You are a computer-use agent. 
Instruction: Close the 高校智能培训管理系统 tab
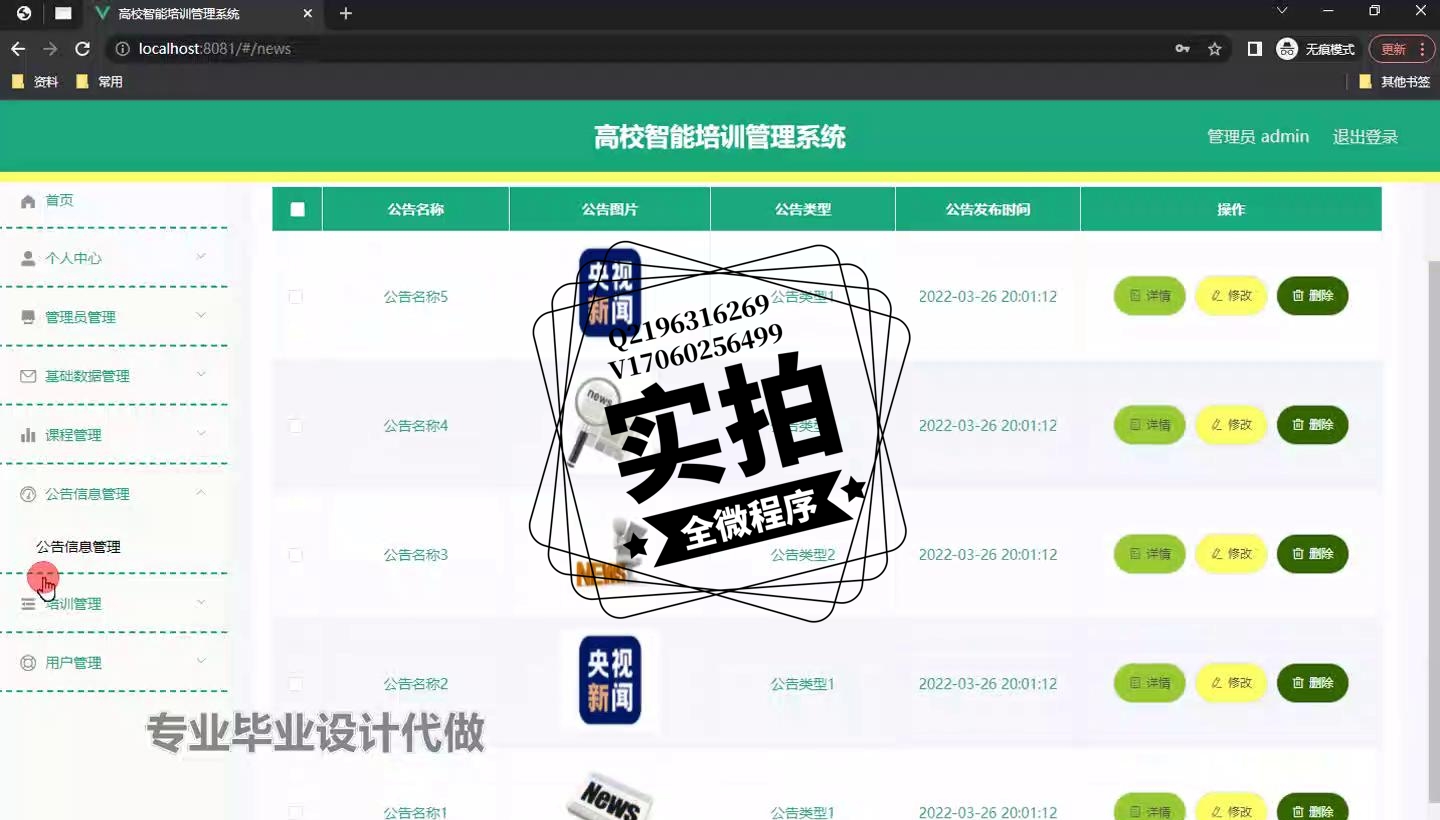pyautogui.click(x=308, y=14)
